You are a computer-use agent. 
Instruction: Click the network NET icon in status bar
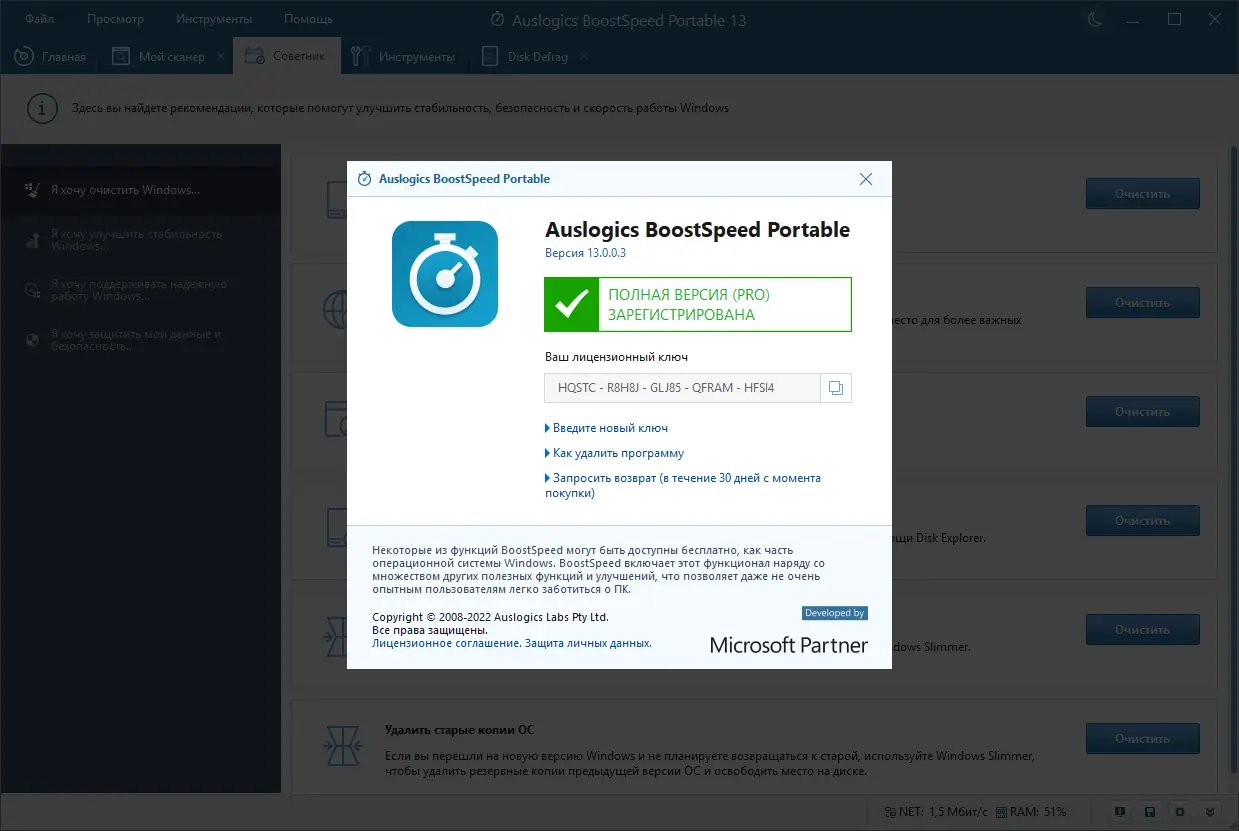coord(890,811)
